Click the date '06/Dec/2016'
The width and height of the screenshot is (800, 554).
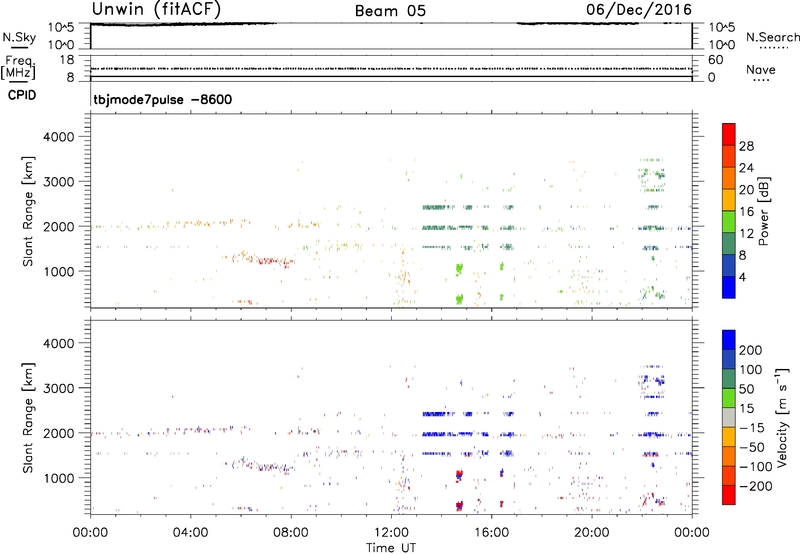(x=639, y=9)
